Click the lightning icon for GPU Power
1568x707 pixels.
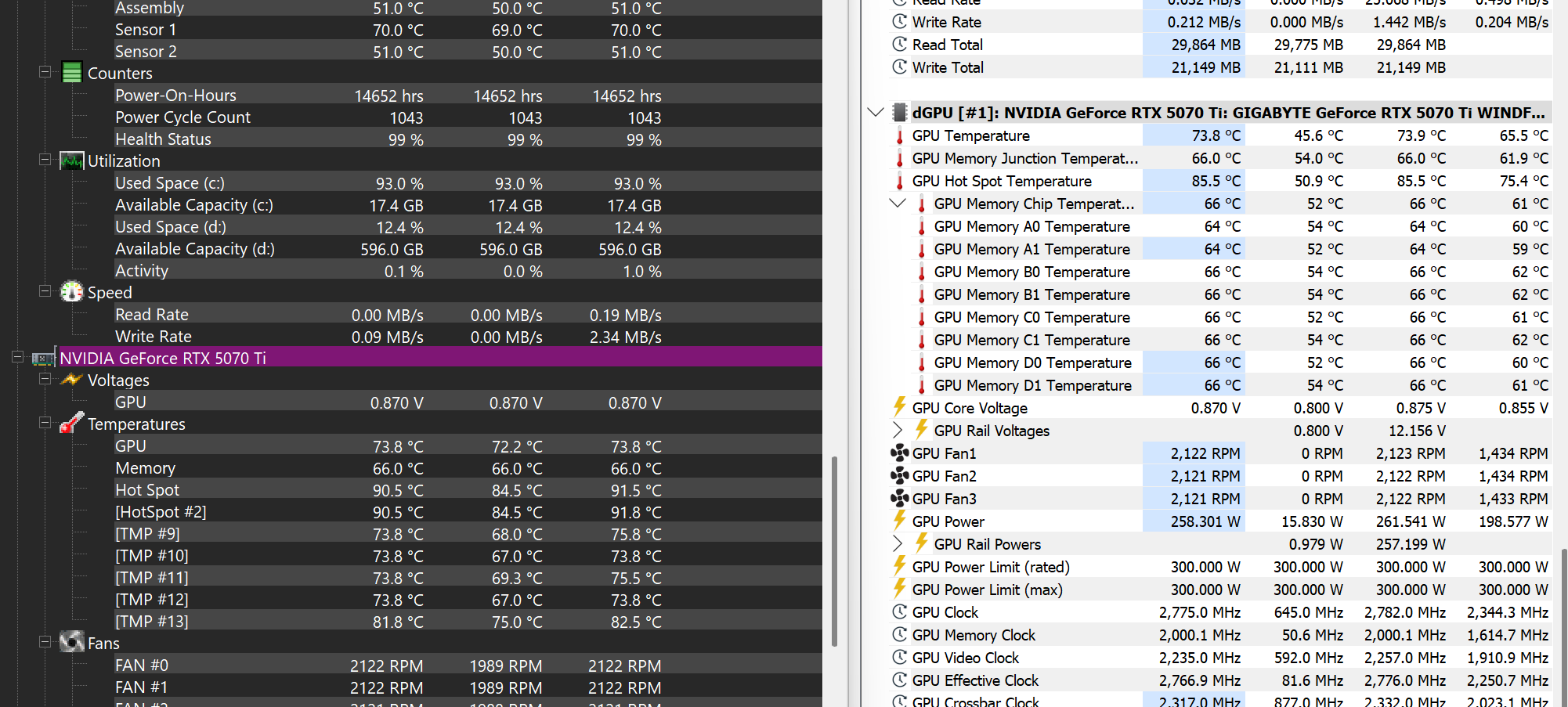pos(900,521)
